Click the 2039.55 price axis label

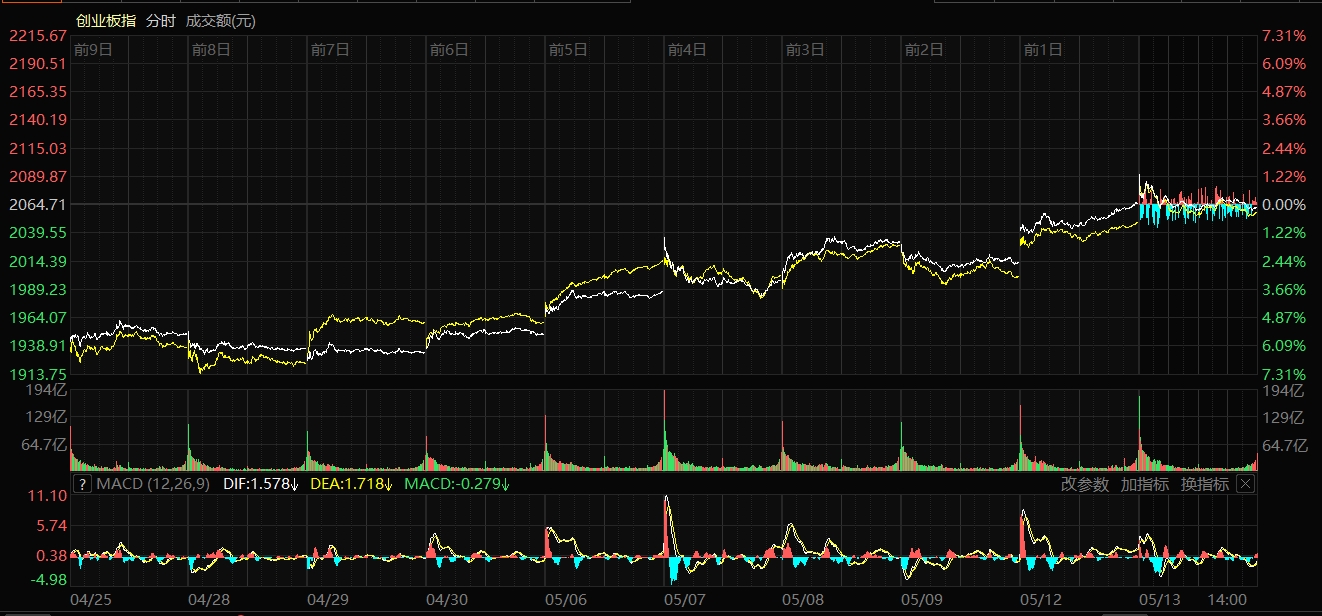37,232
